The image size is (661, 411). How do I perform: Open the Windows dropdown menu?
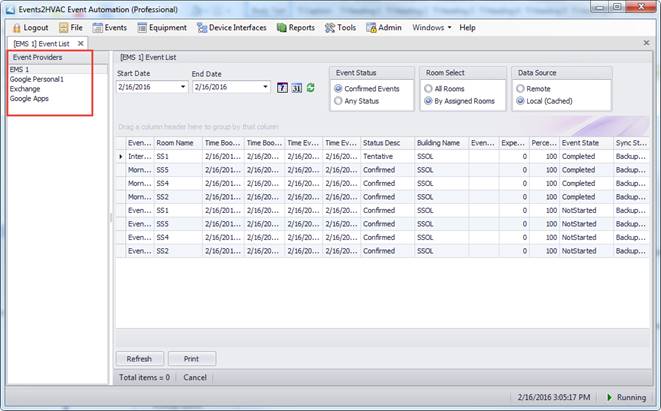(x=432, y=28)
